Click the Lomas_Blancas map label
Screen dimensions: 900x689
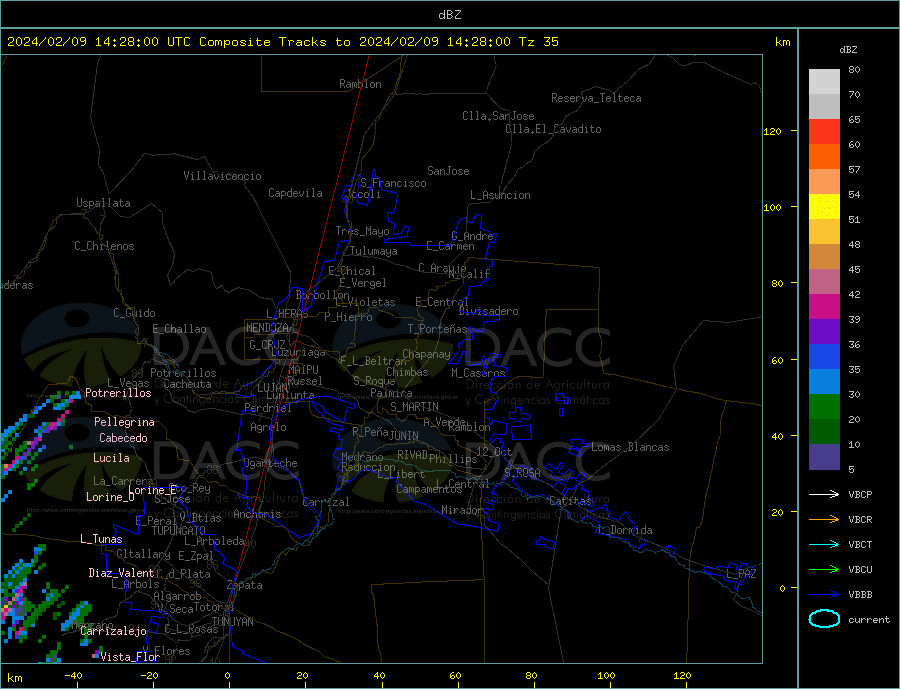point(630,447)
